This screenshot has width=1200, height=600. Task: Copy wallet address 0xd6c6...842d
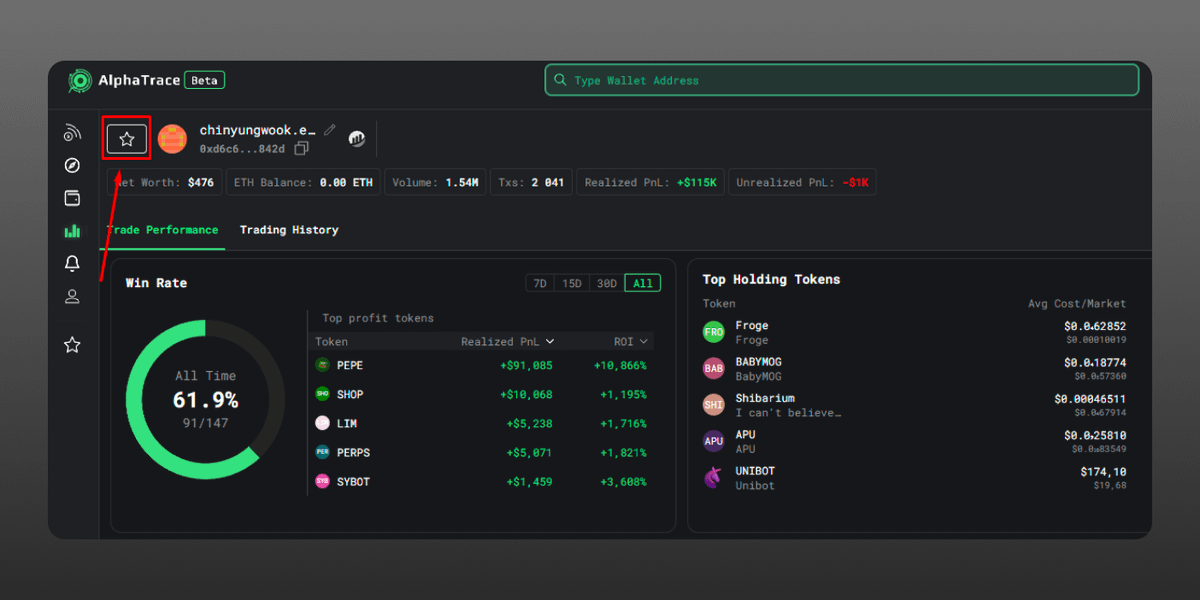(302, 148)
